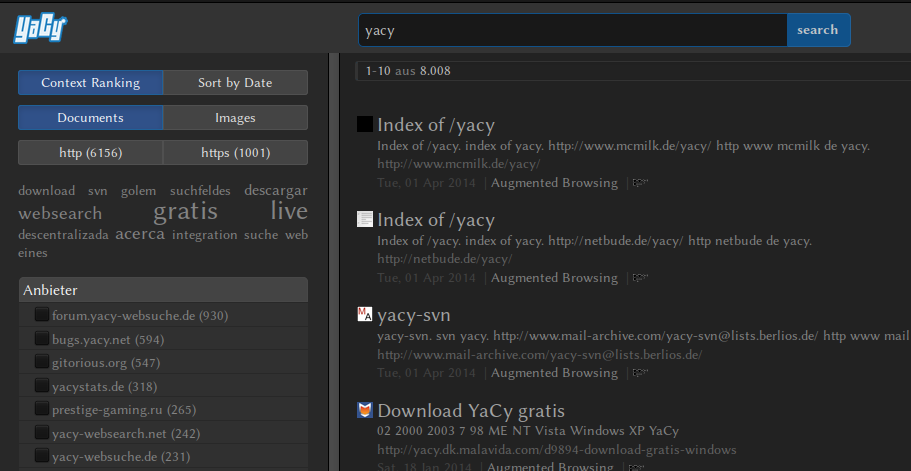This screenshot has height=471, width=911.
Task: Click the search button
Action: pos(818,30)
